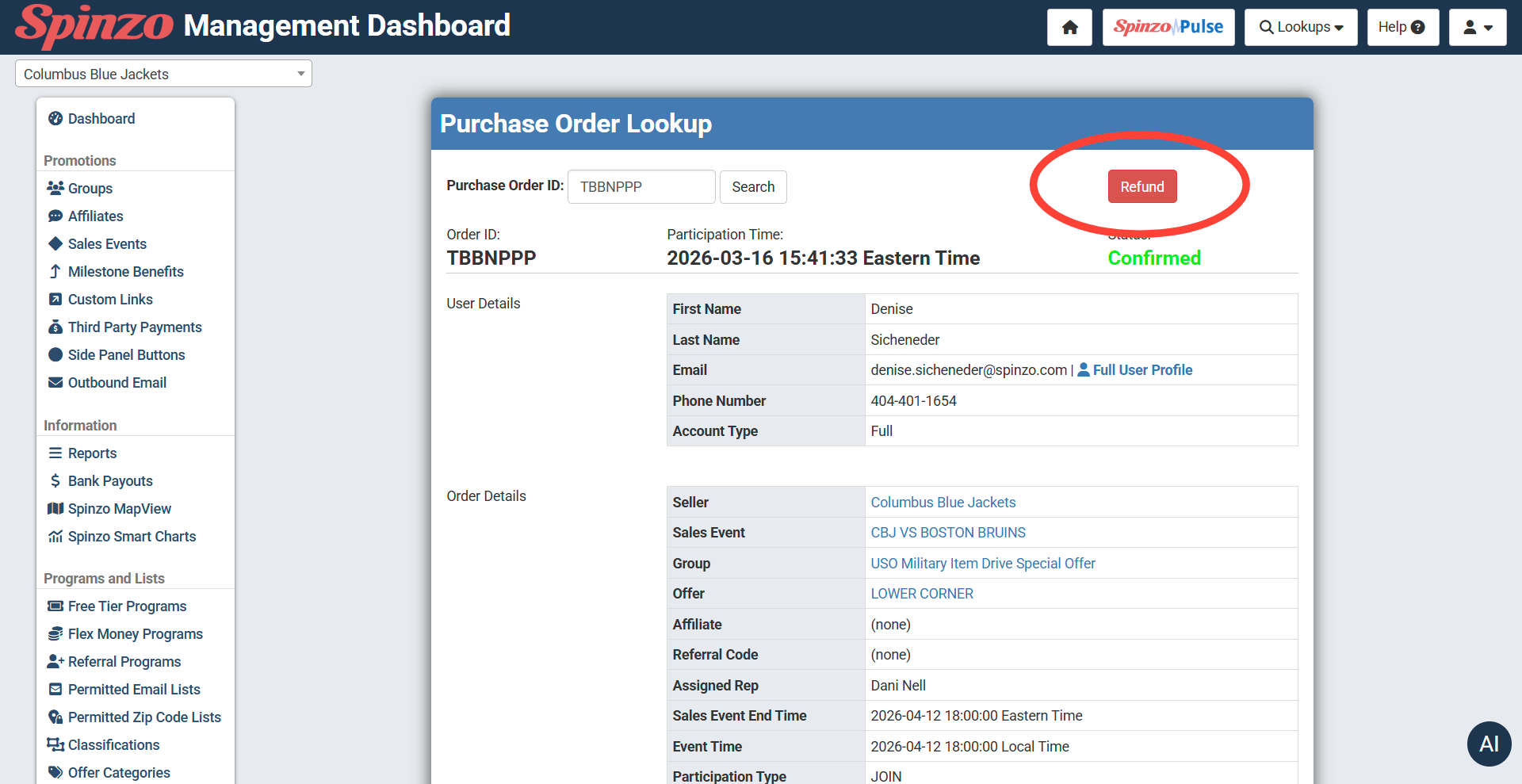Screen dimensions: 1522x784
Task: Click the Outbound Email envelope icon
Action: pos(55,383)
